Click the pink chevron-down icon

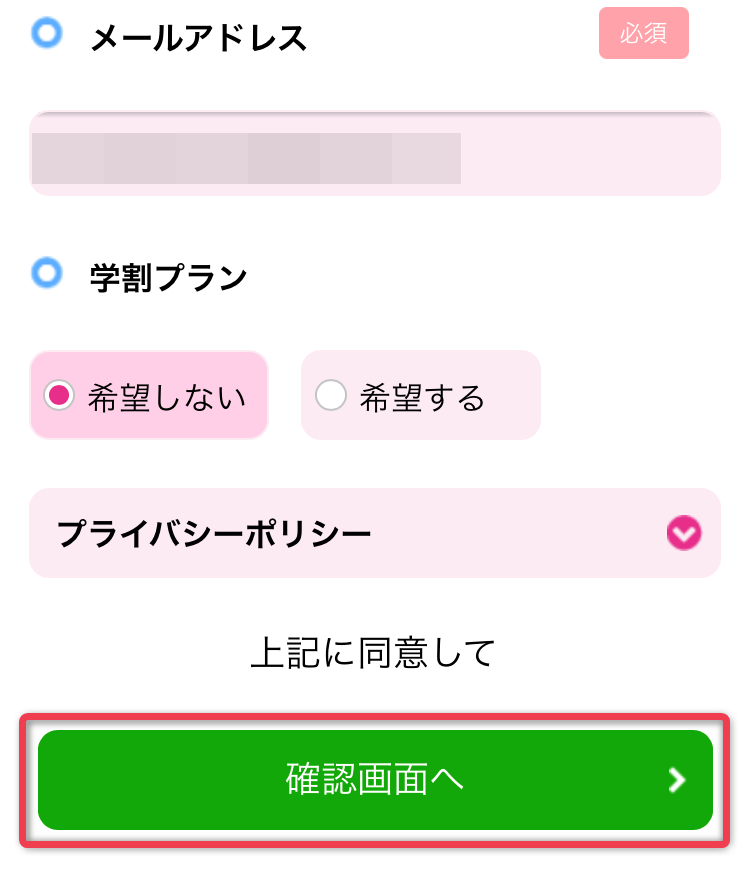[x=683, y=534]
